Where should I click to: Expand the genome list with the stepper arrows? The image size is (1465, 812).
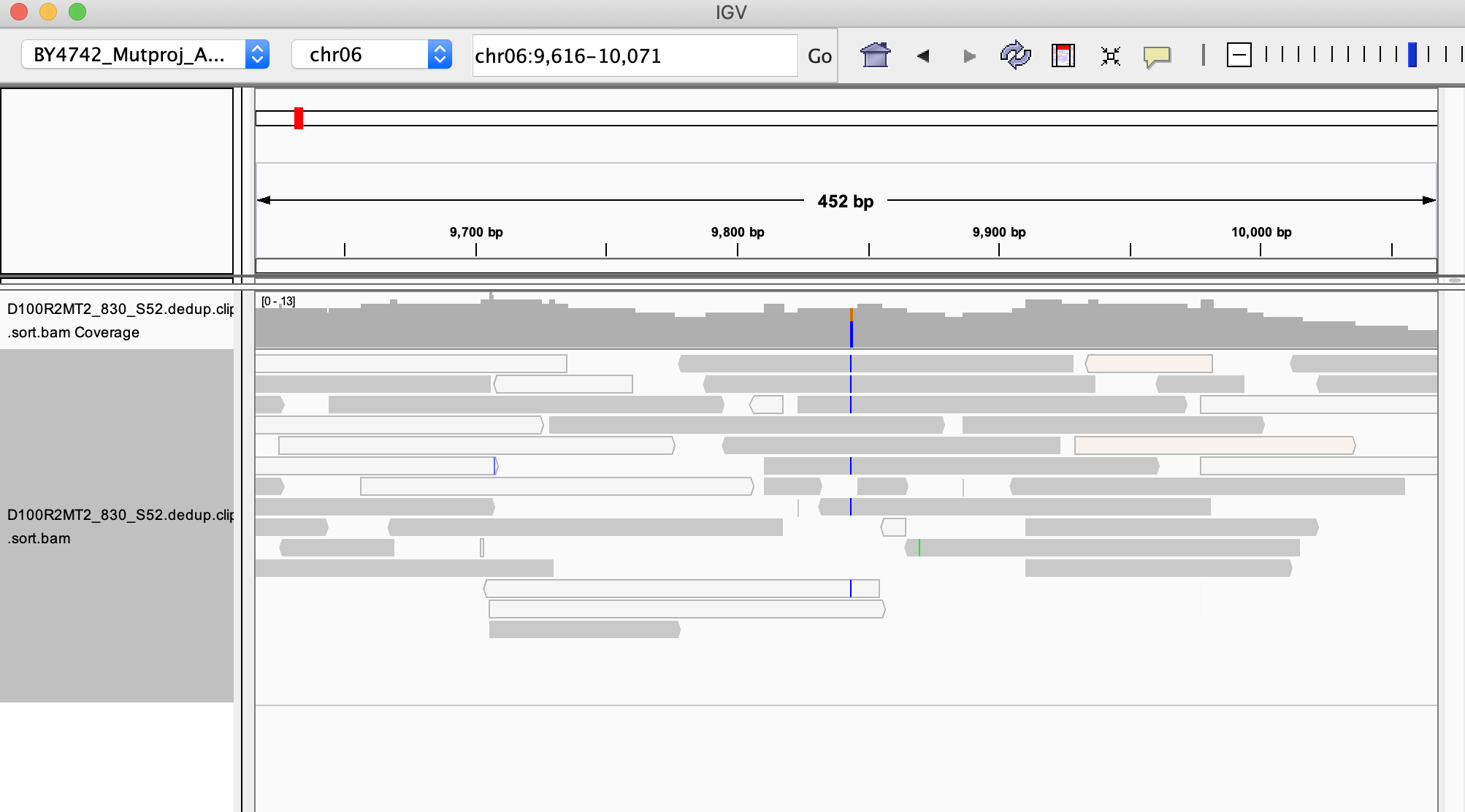point(257,54)
